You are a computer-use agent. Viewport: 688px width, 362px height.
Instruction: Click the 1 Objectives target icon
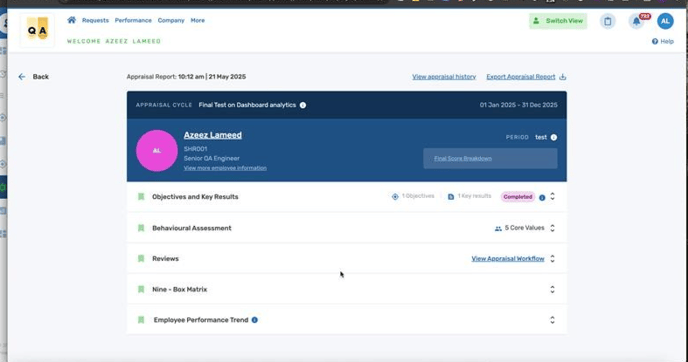point(395,197)
